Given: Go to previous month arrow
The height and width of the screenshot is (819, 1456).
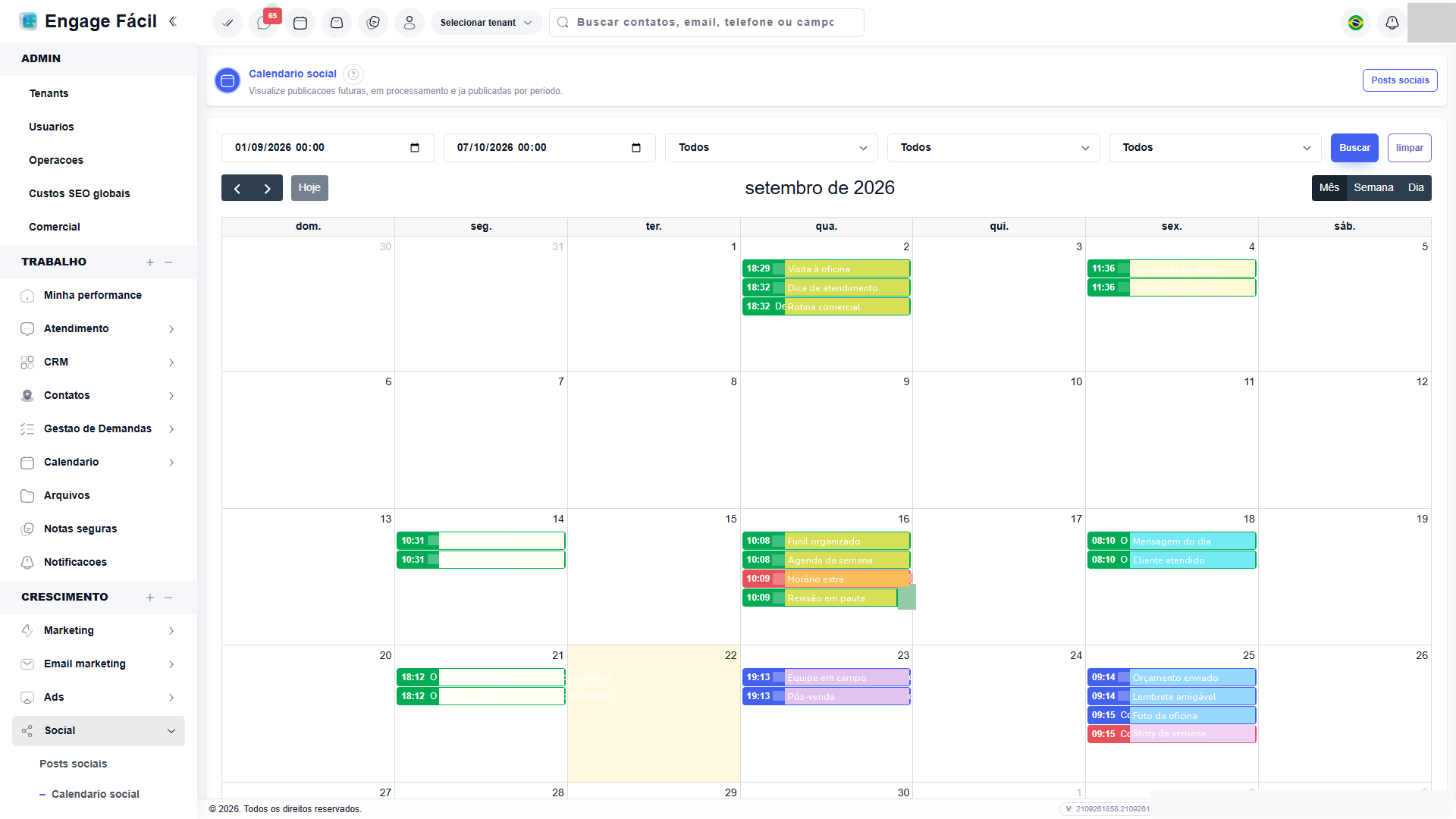Looking at the screenshot, I should pos(237,188).
